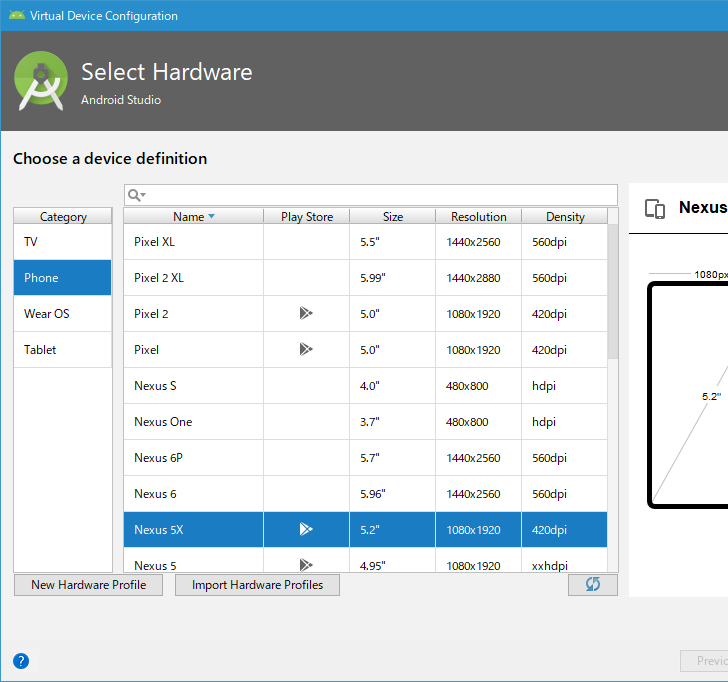The image size is (728, 682).
Task: Select the Nexus One device name
Action: pos(163,422)
